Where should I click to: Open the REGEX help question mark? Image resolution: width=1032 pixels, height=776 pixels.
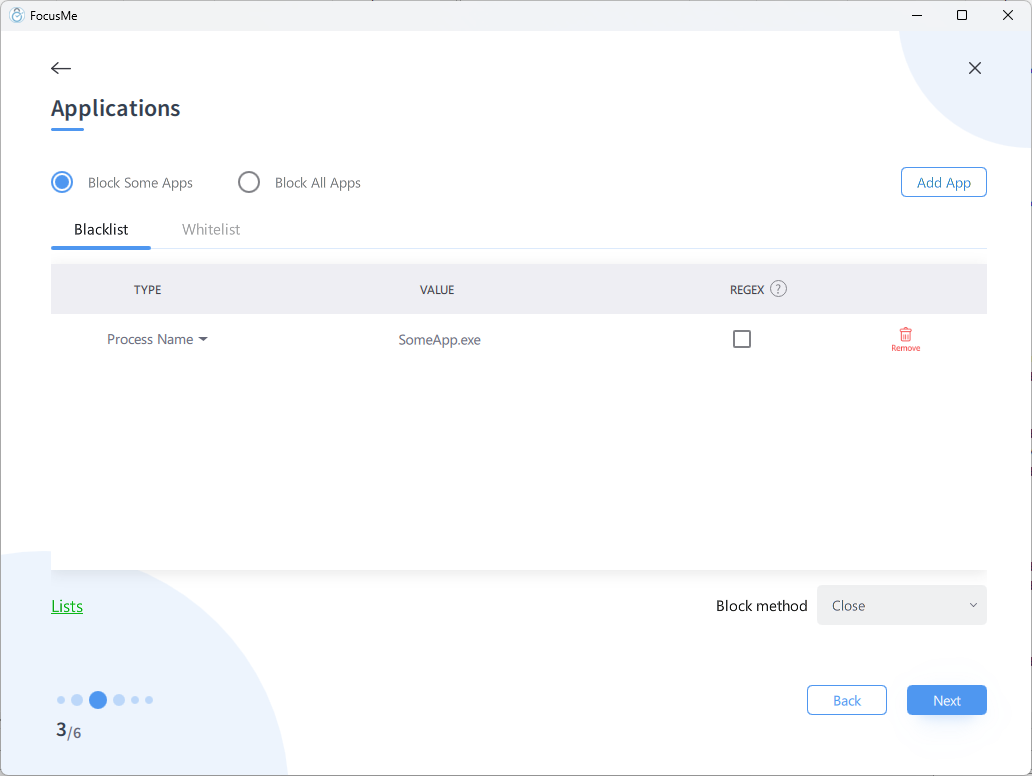pos(778,289)
